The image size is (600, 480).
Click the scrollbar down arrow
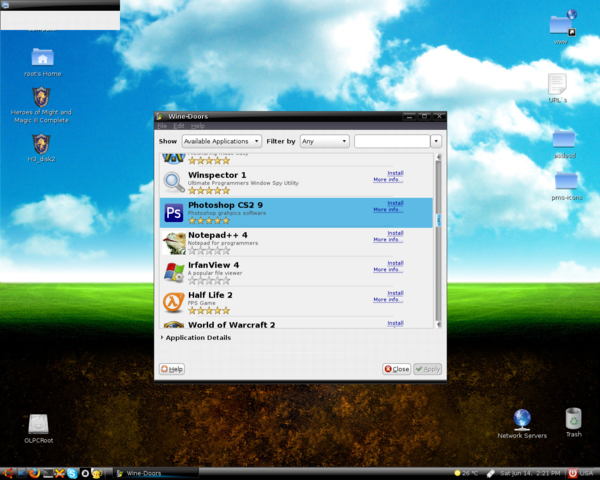pos(439,325)
